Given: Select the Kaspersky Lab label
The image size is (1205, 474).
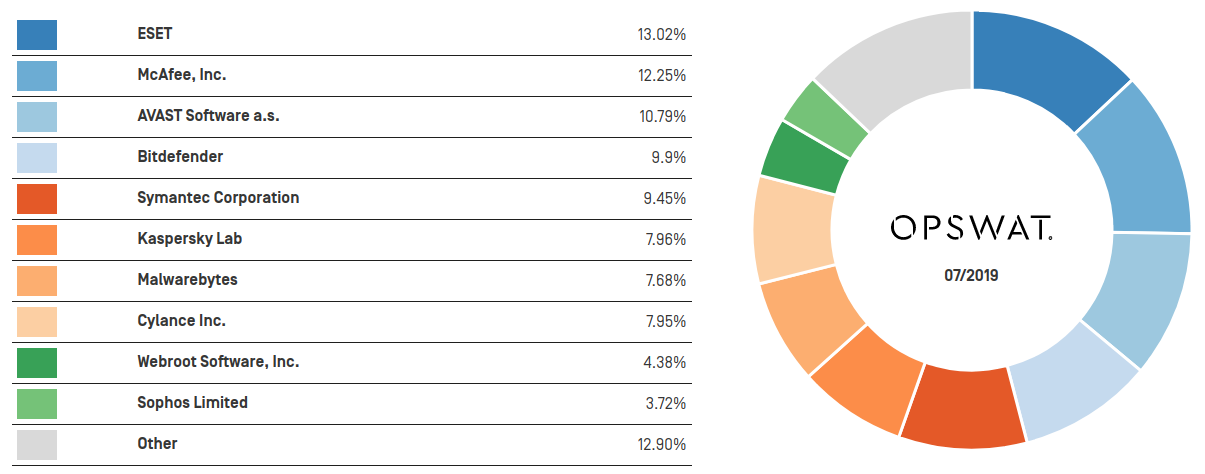Looking at the screenshot, I should coord(189,239).
